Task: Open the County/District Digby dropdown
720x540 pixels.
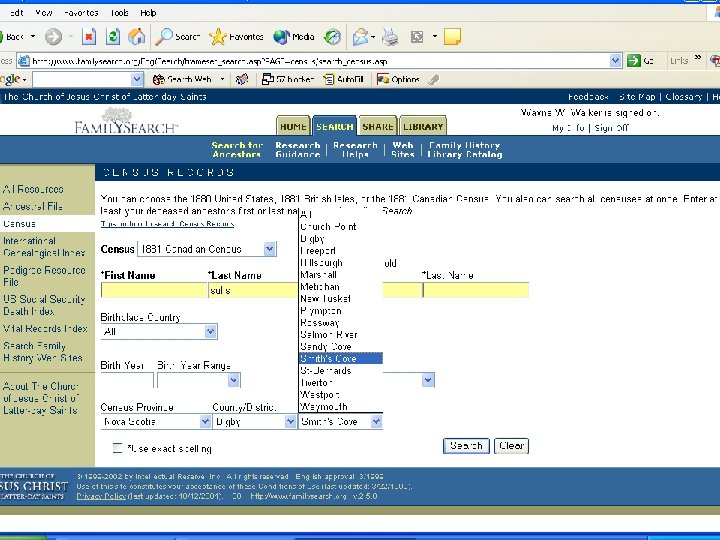Action: click(x=290, y=422)
